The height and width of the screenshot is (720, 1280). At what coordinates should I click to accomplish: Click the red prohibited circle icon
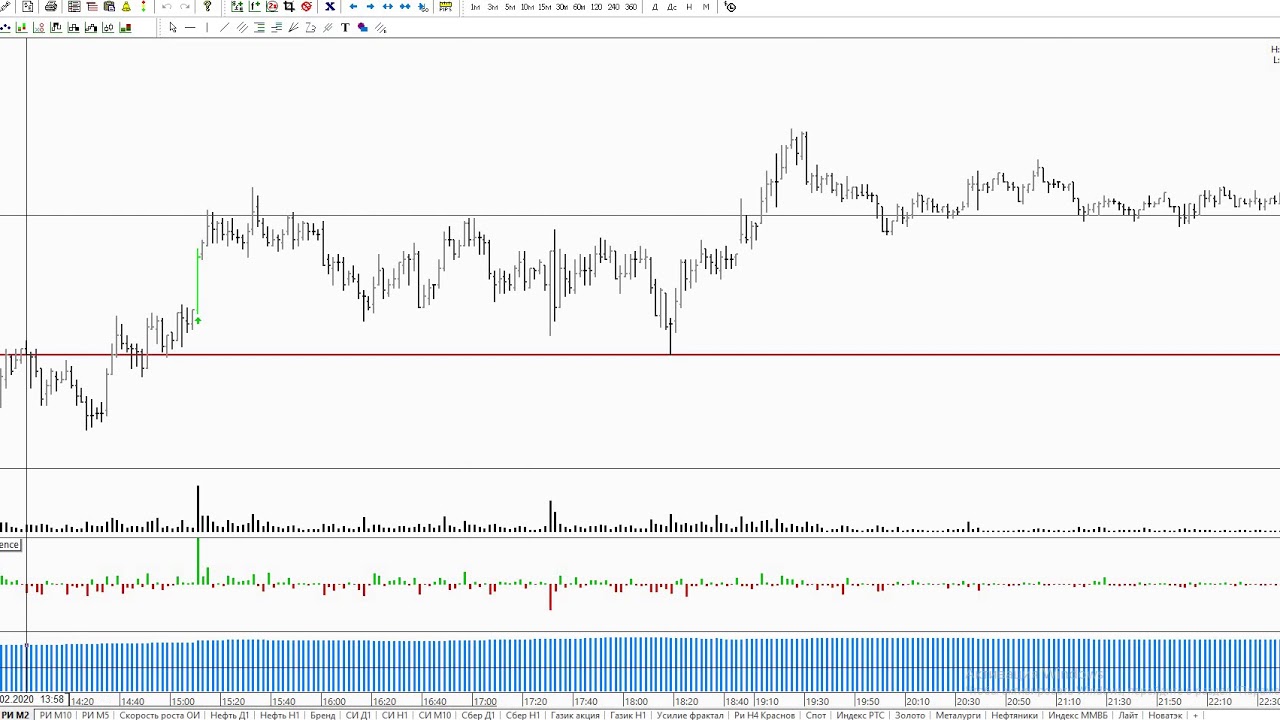tap(307, 7)
